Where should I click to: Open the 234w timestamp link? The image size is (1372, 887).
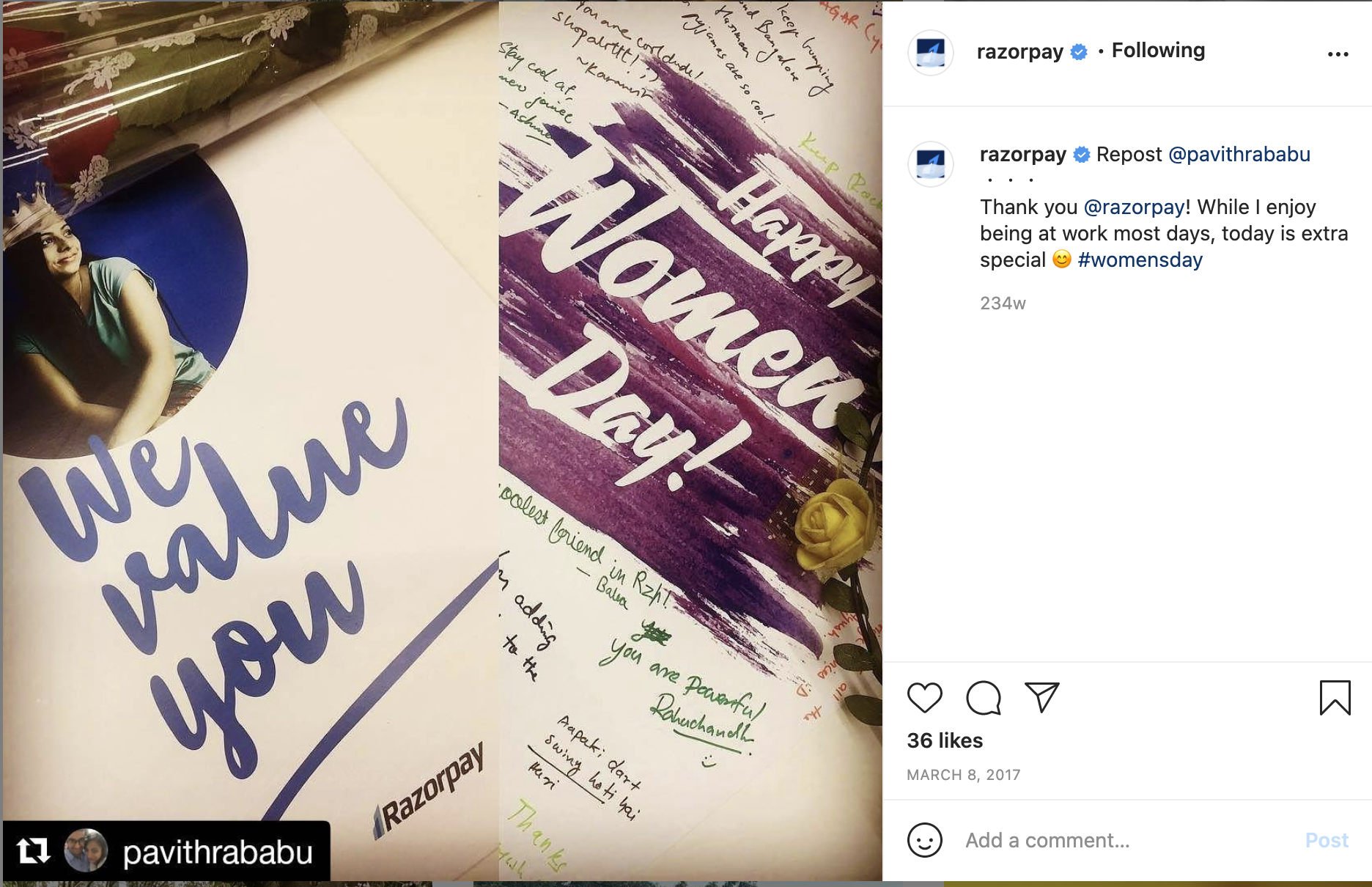click(x=1003, y=303)
